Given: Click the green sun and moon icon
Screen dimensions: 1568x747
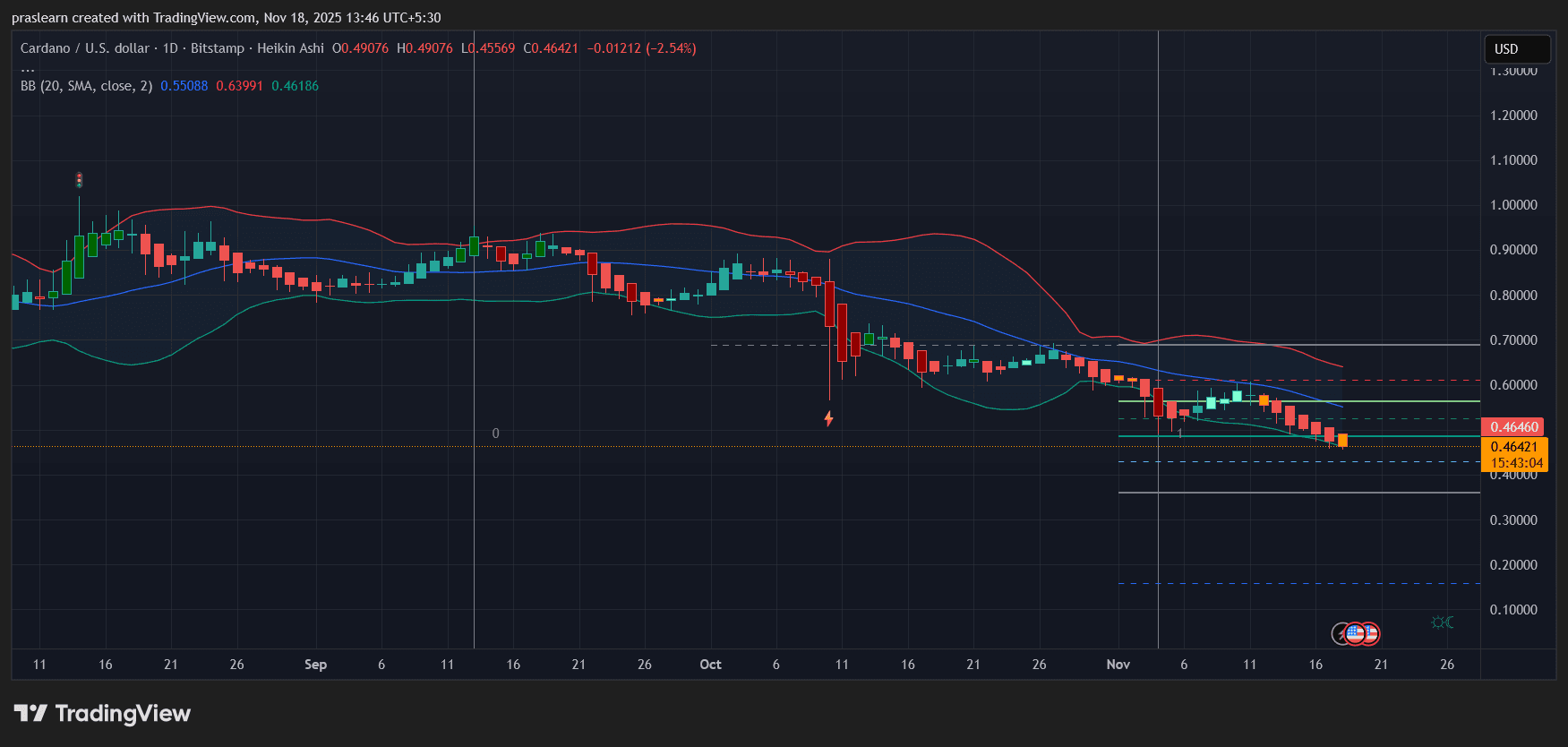Looking at the screenshot, I should point(1442,622).
